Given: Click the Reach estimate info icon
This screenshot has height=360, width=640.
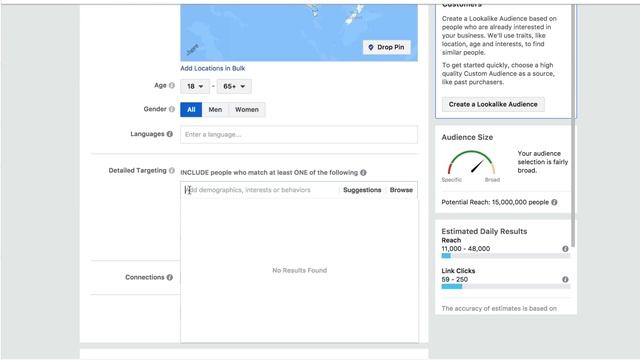Looking at the screenshot, I should [x=565, y=249].
